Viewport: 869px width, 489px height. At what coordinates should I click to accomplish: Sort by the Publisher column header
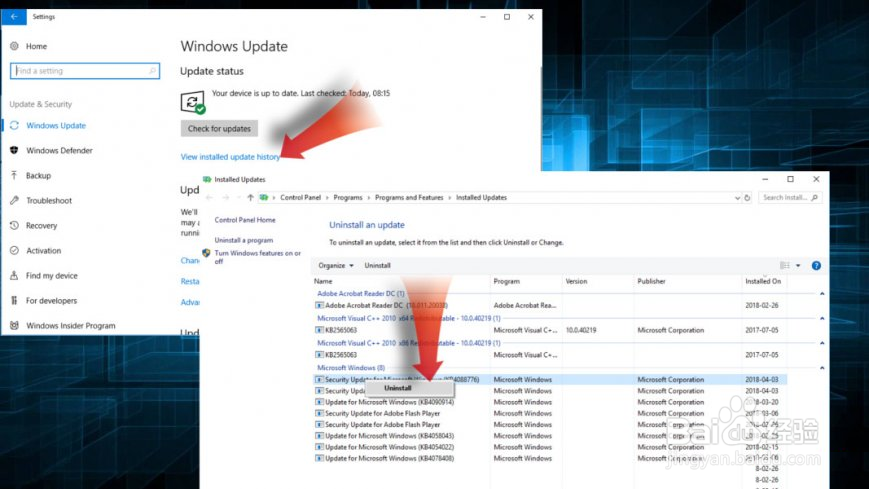click(651, 282)
